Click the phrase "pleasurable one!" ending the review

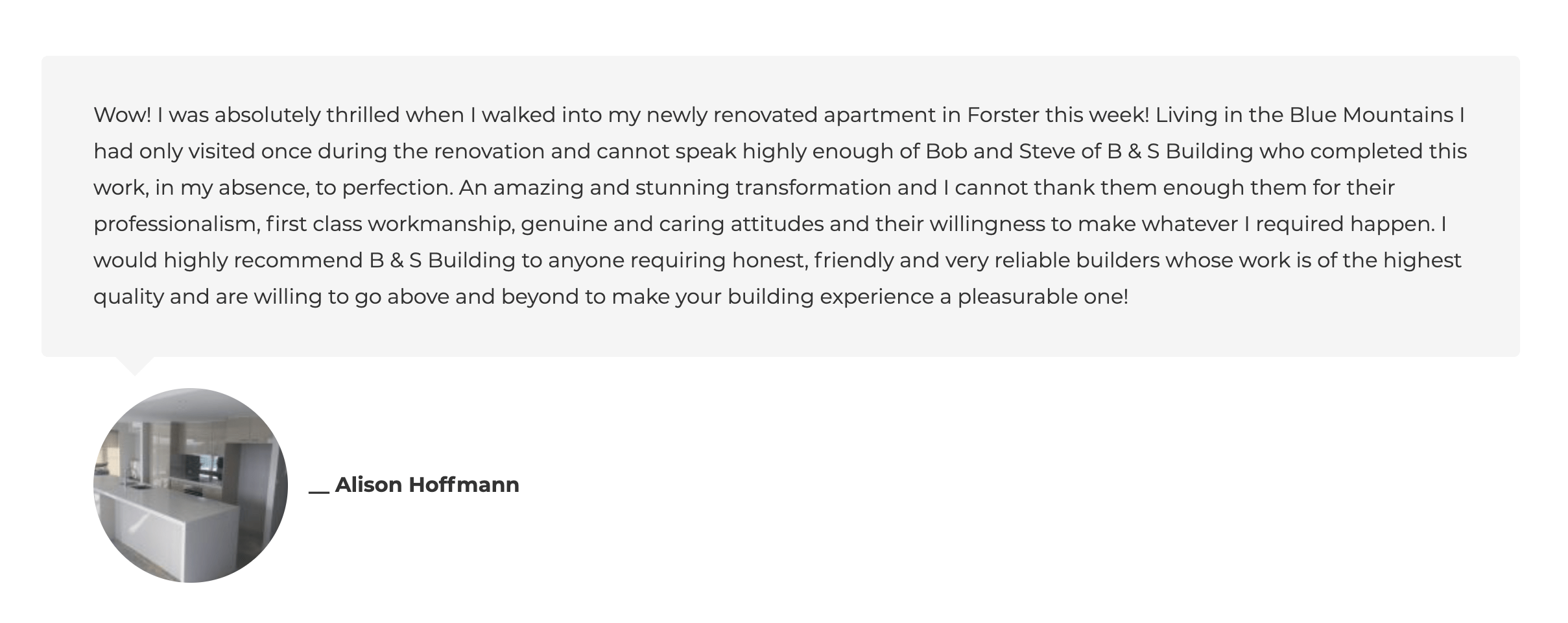pyautogui.click(x=1043, y=297)
